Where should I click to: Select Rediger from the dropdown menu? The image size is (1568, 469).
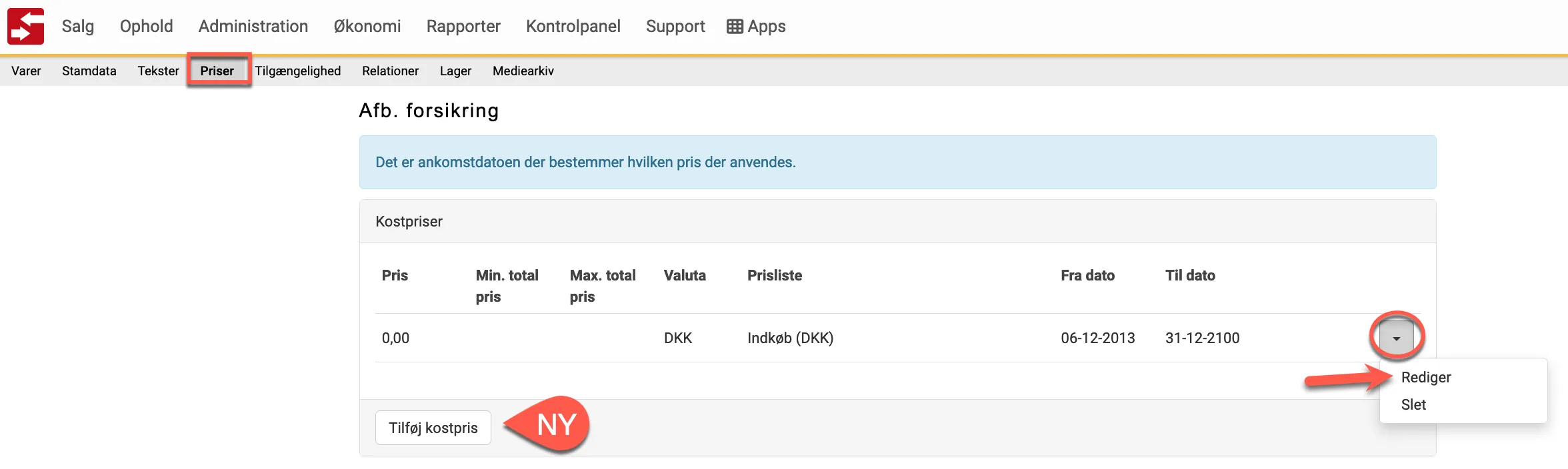(1425, 377)
